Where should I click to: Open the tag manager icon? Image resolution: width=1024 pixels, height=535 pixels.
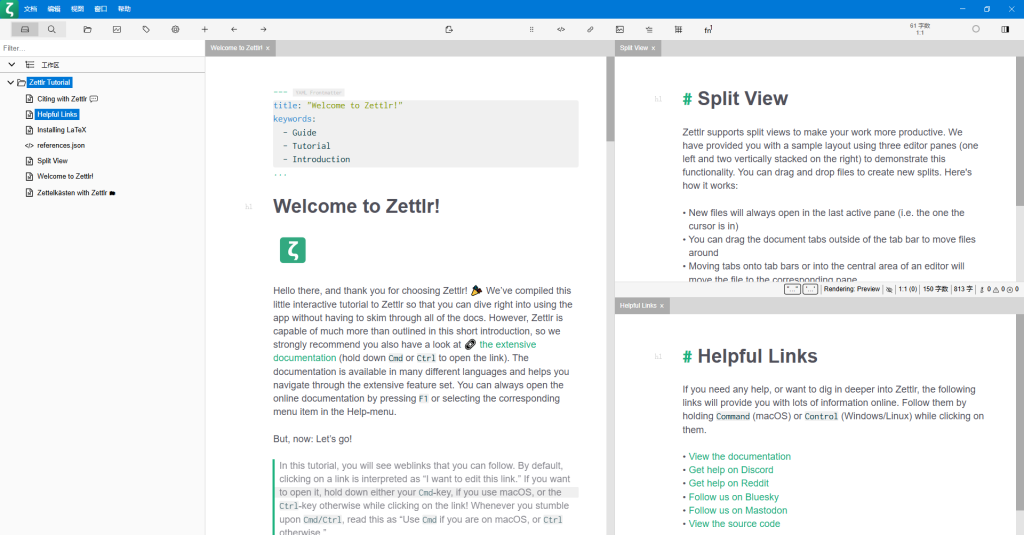point(146,29)
